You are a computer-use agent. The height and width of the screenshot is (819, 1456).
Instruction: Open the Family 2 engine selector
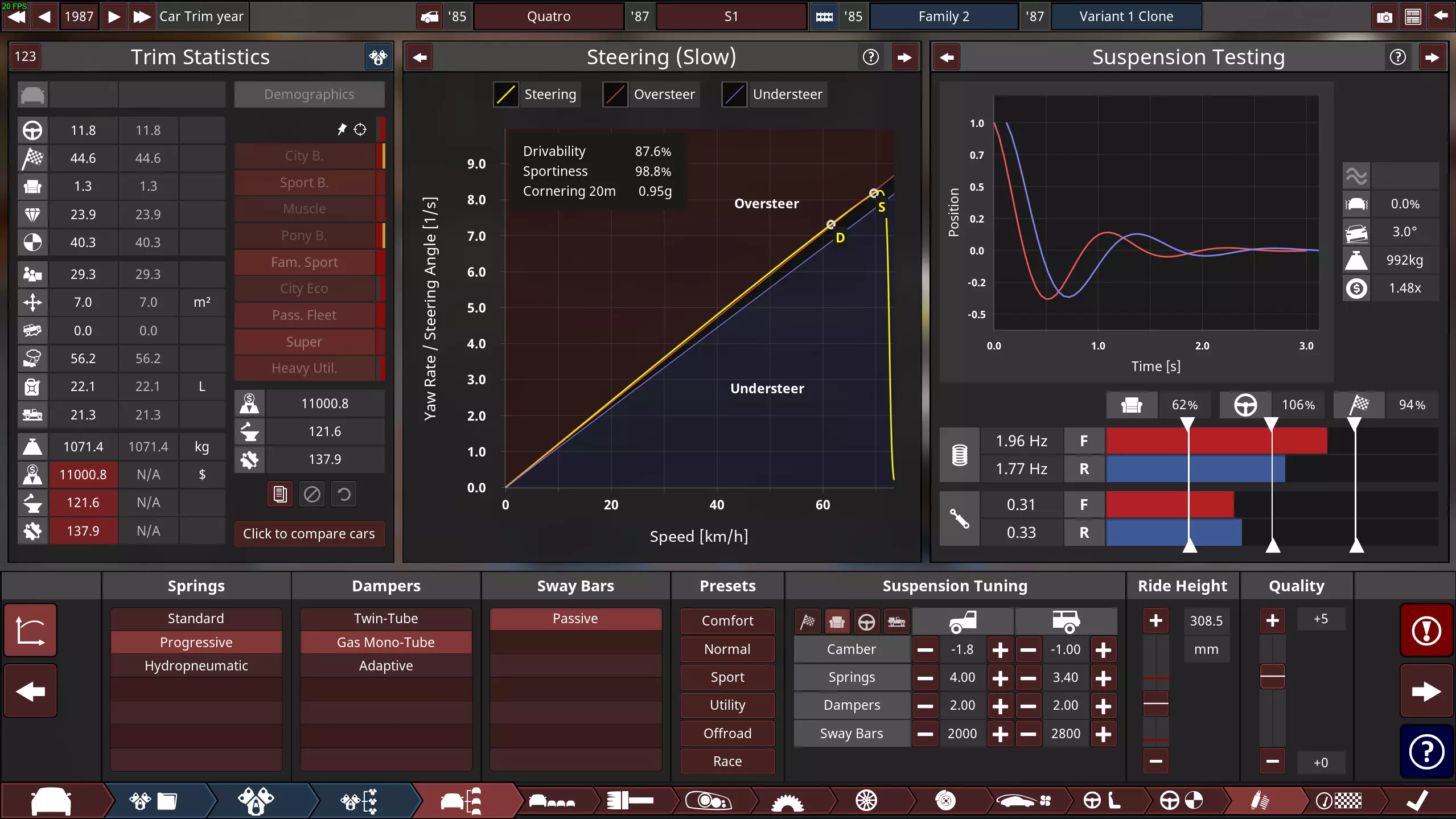(x=944, y=17)
